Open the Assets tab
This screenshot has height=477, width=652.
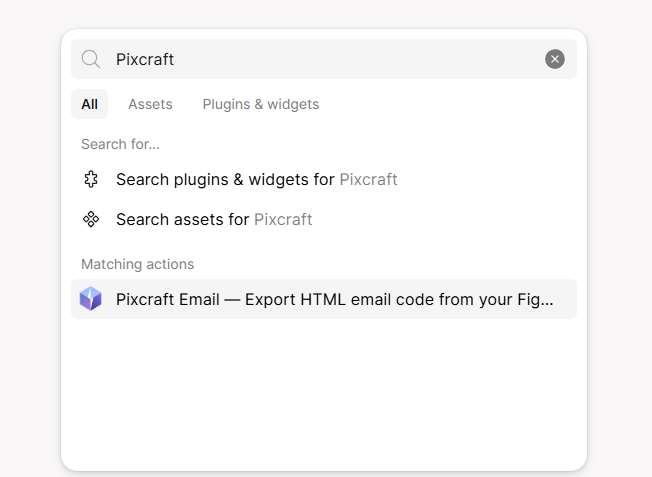(150, 104)
